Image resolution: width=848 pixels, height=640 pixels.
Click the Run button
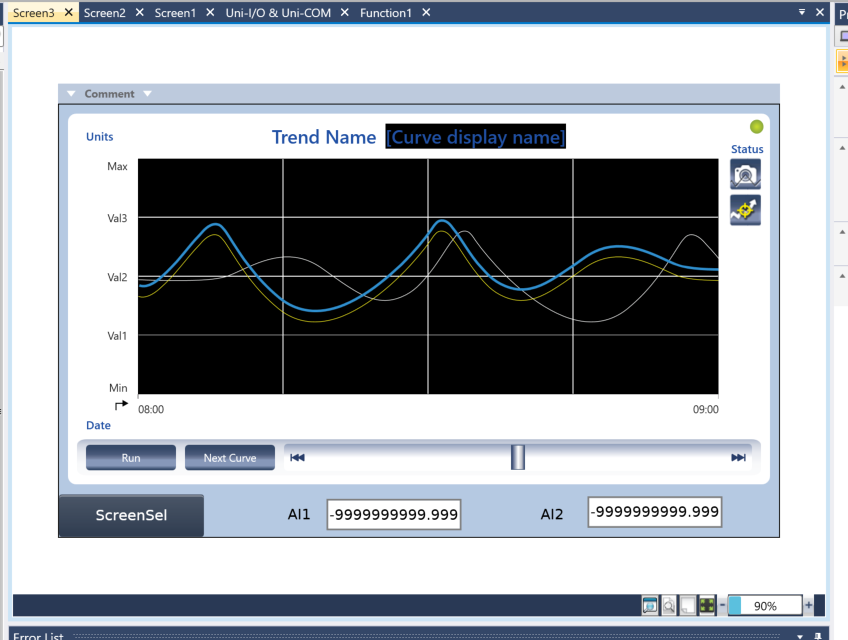point(131,458)
